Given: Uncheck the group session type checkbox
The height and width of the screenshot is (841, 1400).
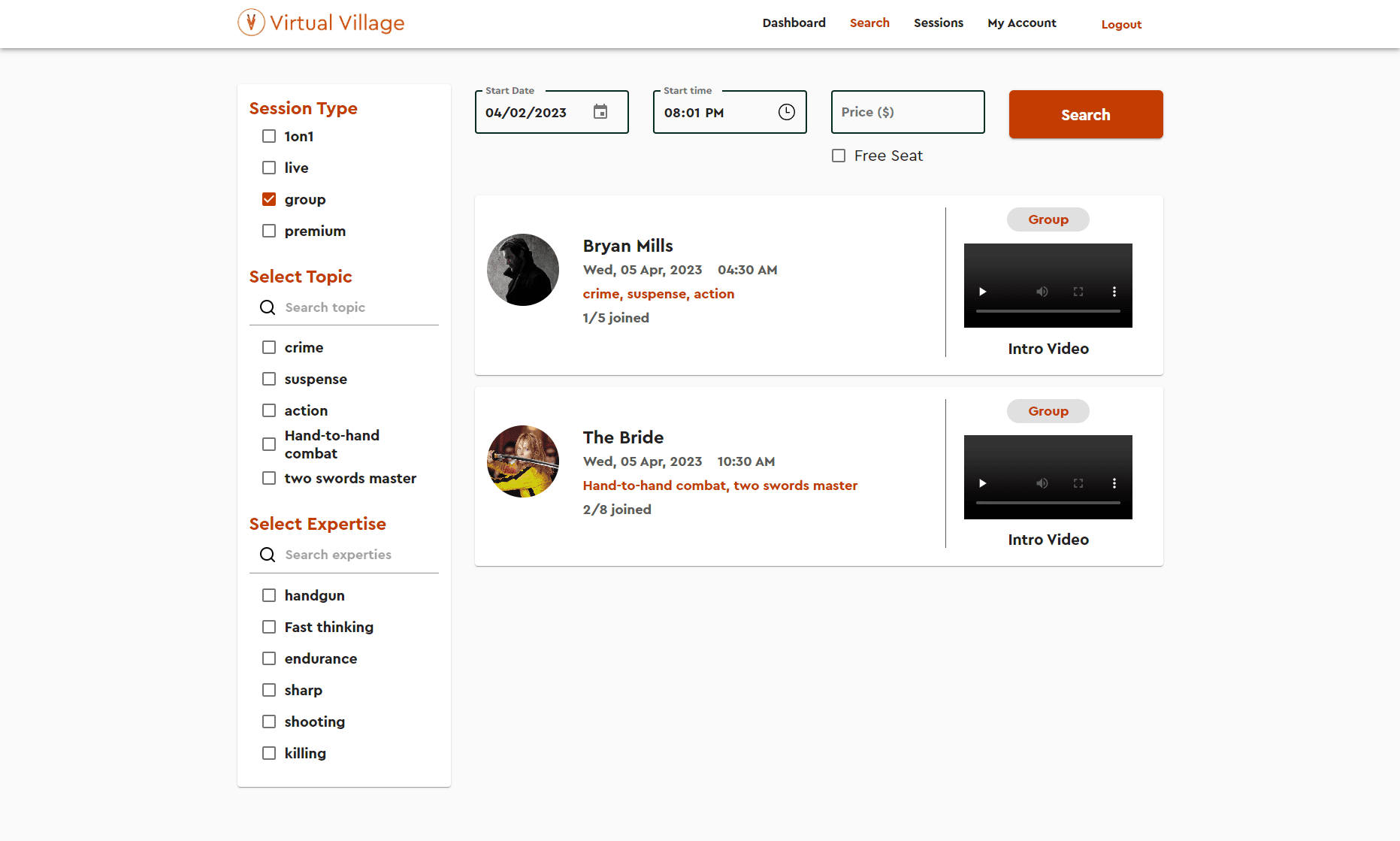Looking at the screenshot, I should [269, 199].
